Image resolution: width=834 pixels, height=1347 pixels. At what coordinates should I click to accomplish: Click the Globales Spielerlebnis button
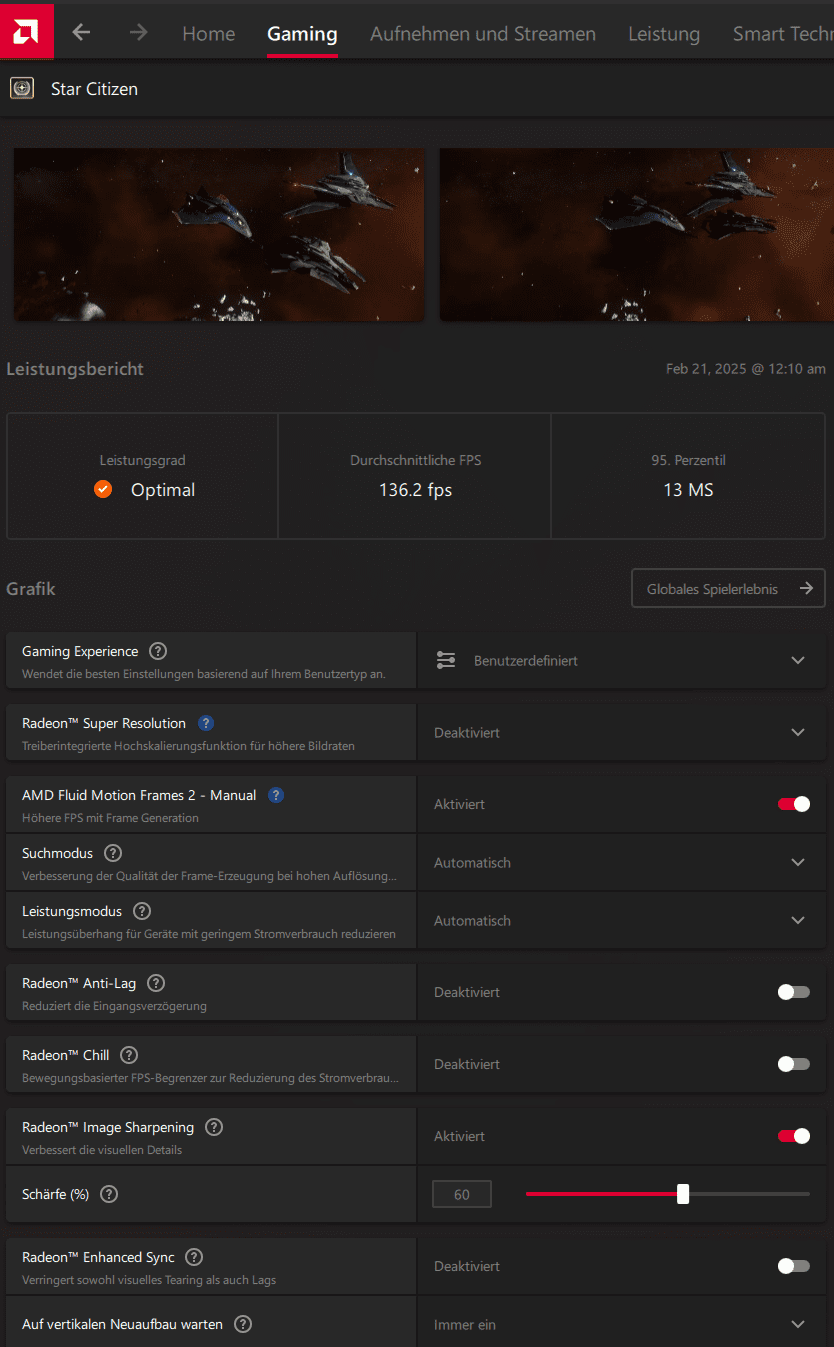point(727,589)
